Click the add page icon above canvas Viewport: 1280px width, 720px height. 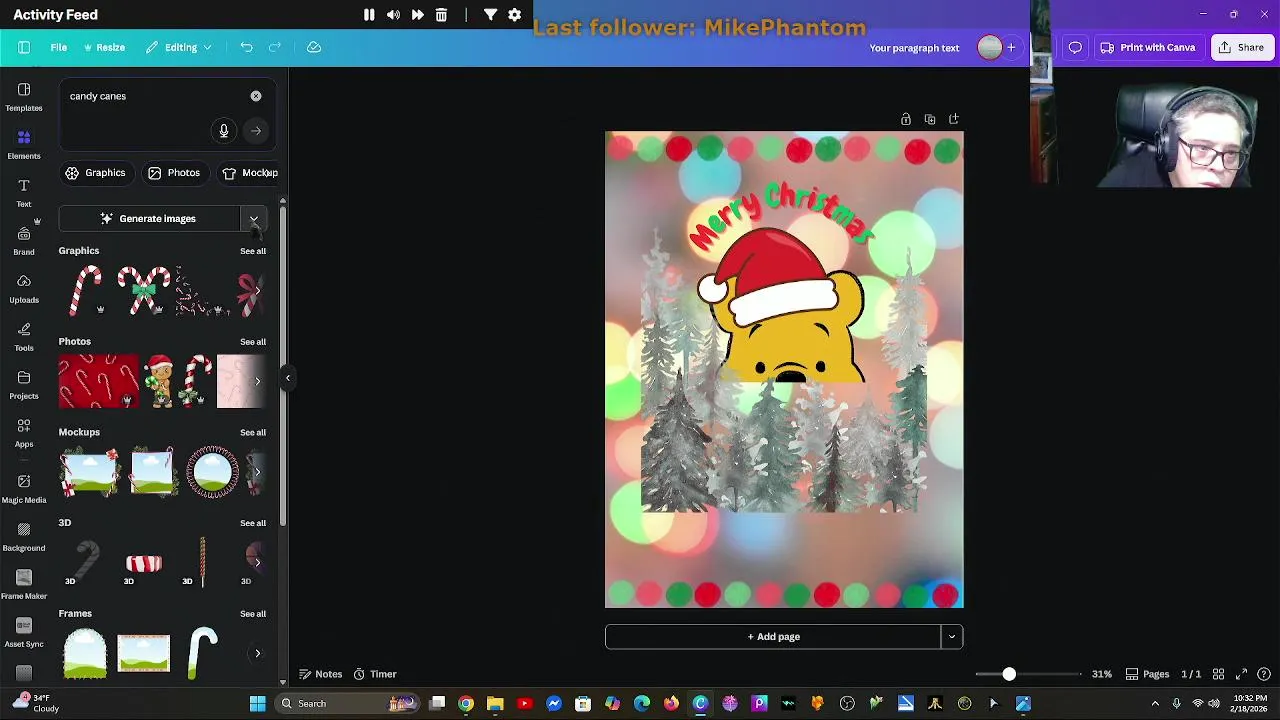[x=954, y=119]
